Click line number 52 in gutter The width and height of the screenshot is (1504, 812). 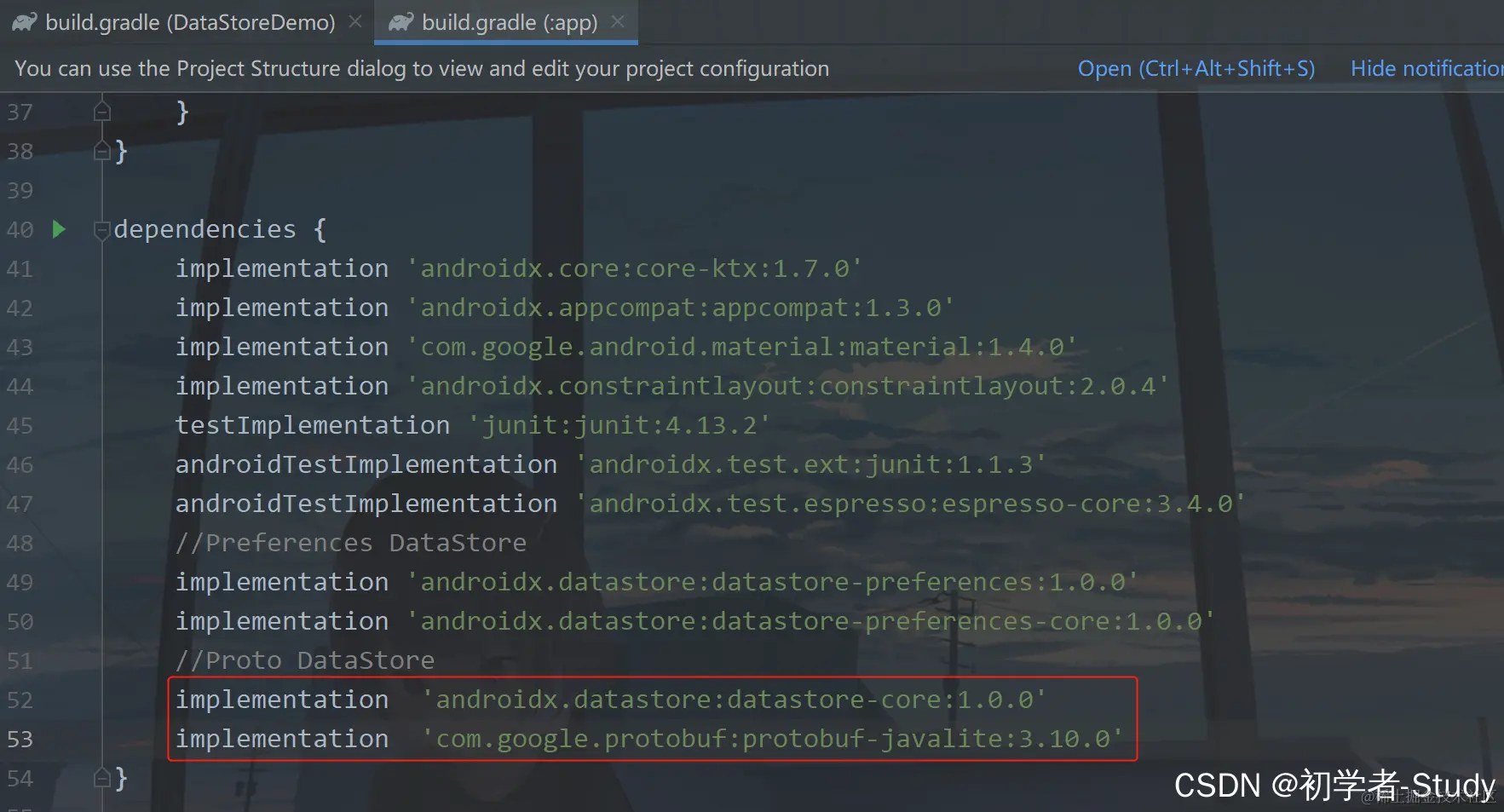20,700
